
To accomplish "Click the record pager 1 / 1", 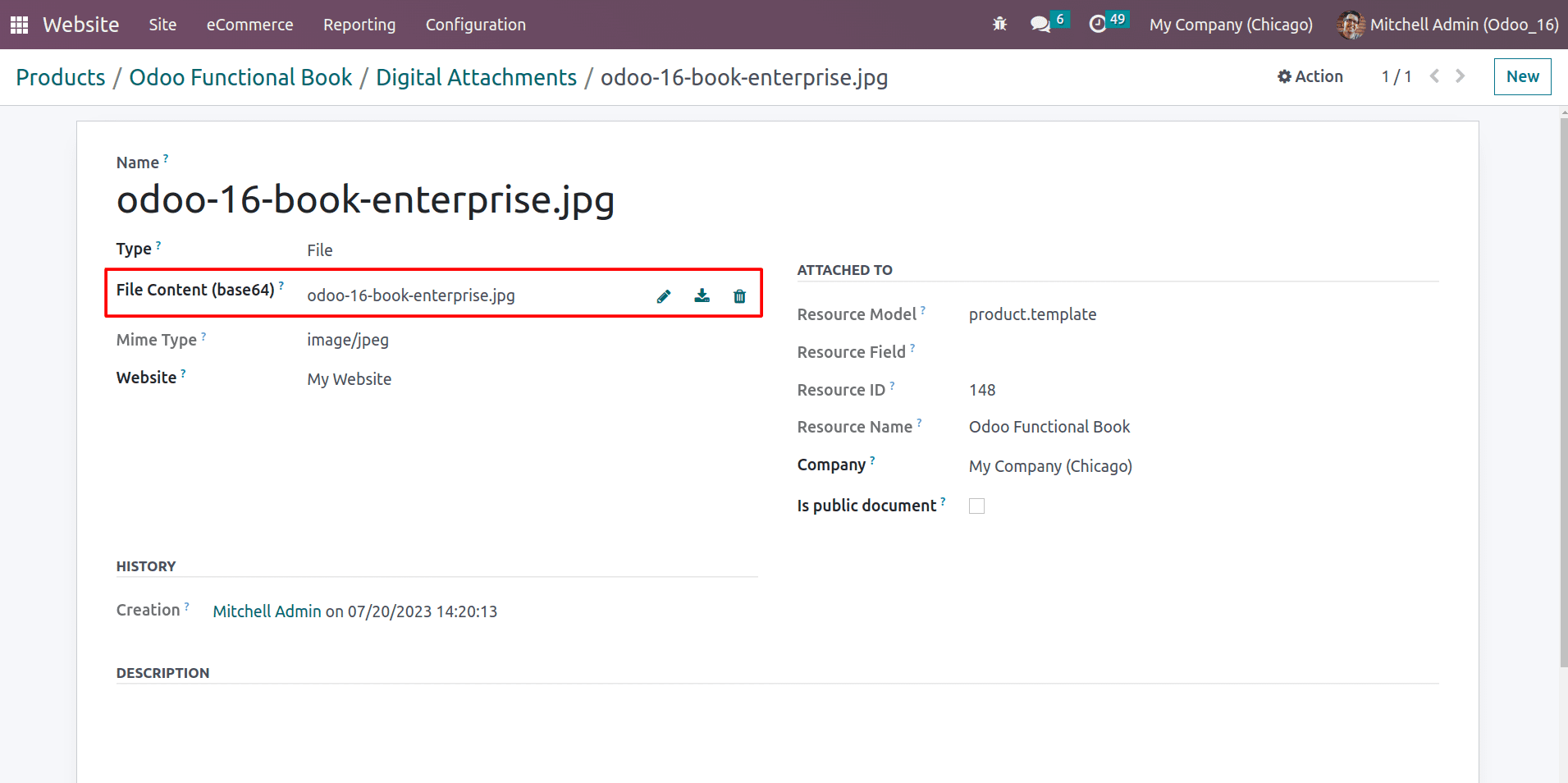I will click(x=1397, y=76).
